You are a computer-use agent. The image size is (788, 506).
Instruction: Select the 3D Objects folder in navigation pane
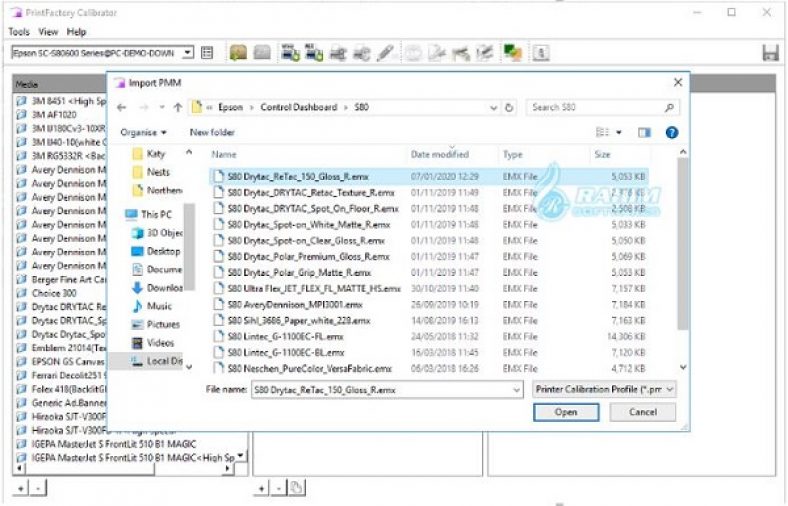tap(157, 233)
